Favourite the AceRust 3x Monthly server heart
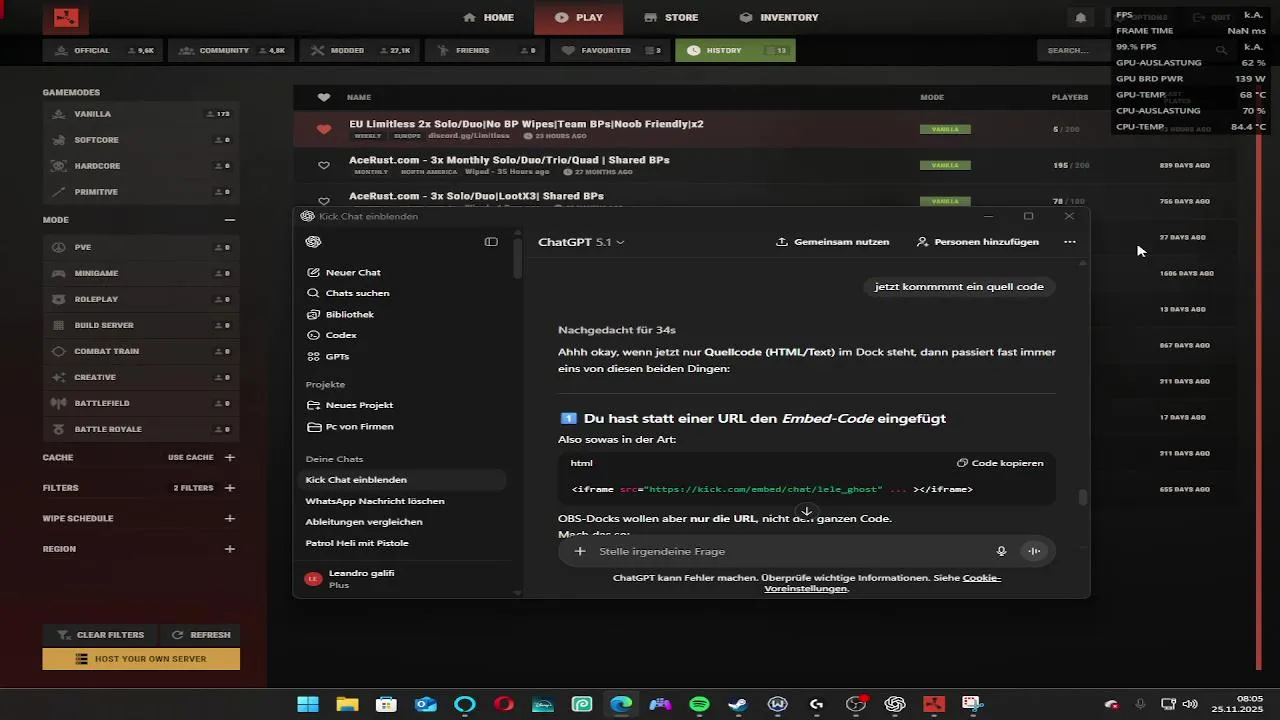The image size is (1280, 720). click(x=323, y=165)
